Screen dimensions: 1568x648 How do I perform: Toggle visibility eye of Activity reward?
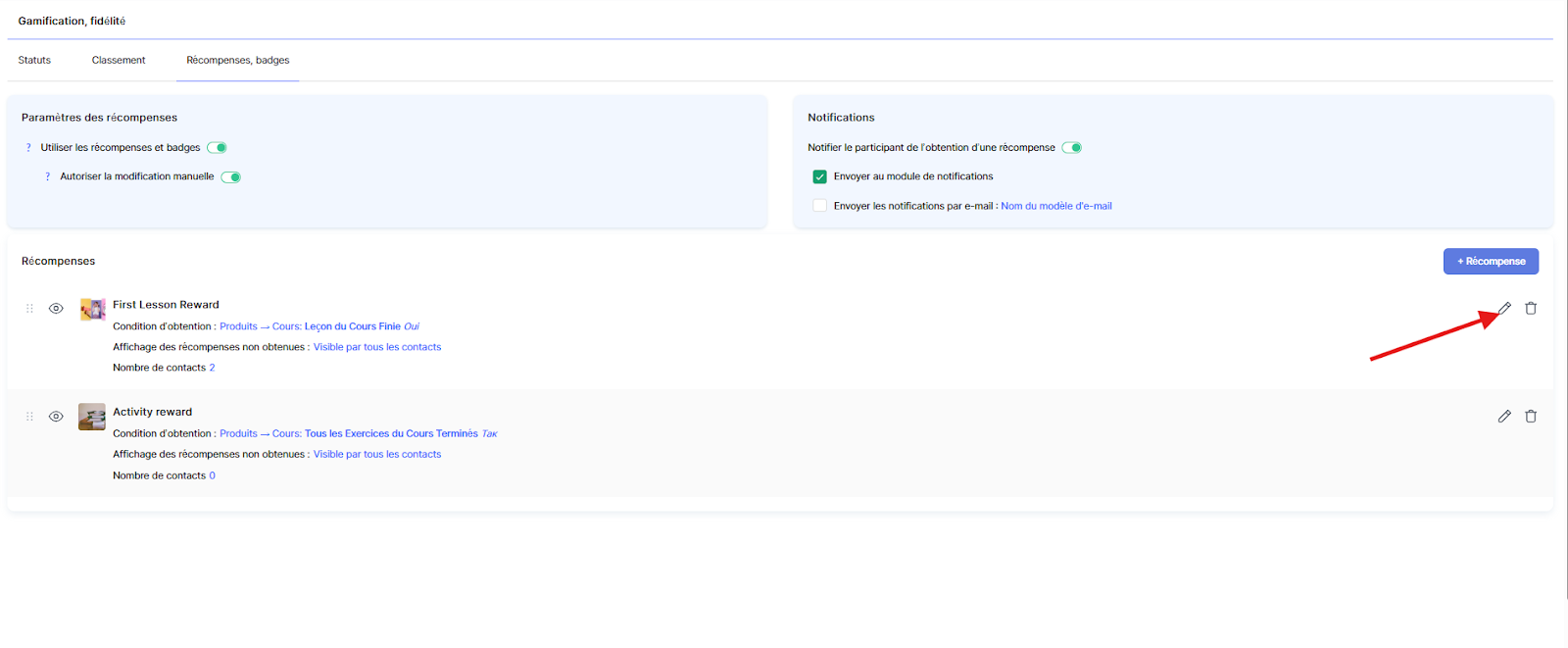(x=56, y=417)
